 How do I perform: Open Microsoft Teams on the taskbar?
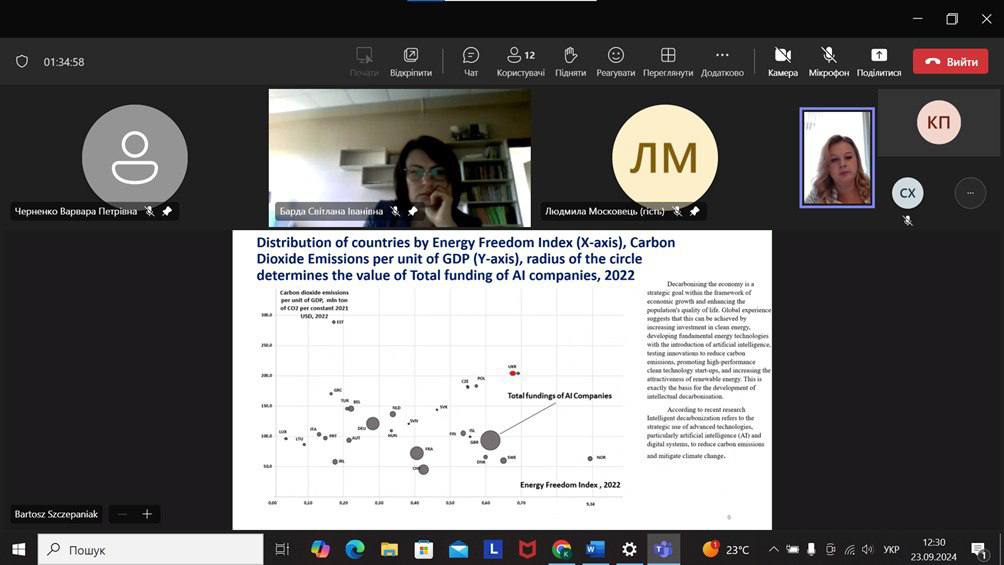click(x=663, y=549)
